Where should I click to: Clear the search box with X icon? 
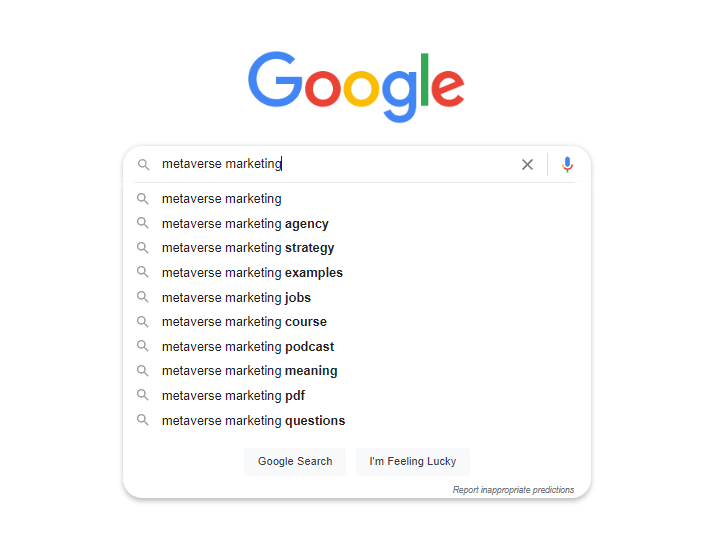click(x=527, y=164)
